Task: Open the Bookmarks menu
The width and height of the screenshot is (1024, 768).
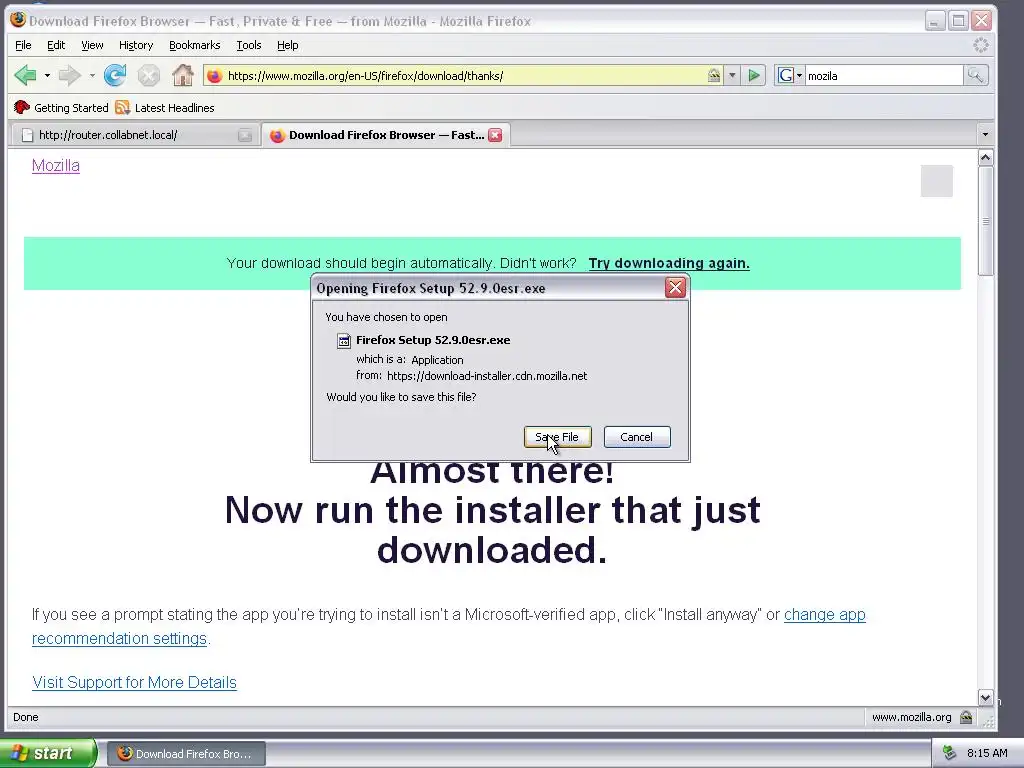Action: 195,45
